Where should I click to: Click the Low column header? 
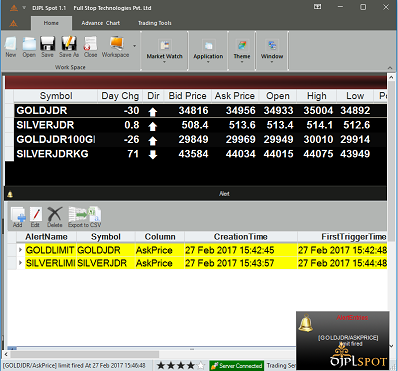click(355, 96)
